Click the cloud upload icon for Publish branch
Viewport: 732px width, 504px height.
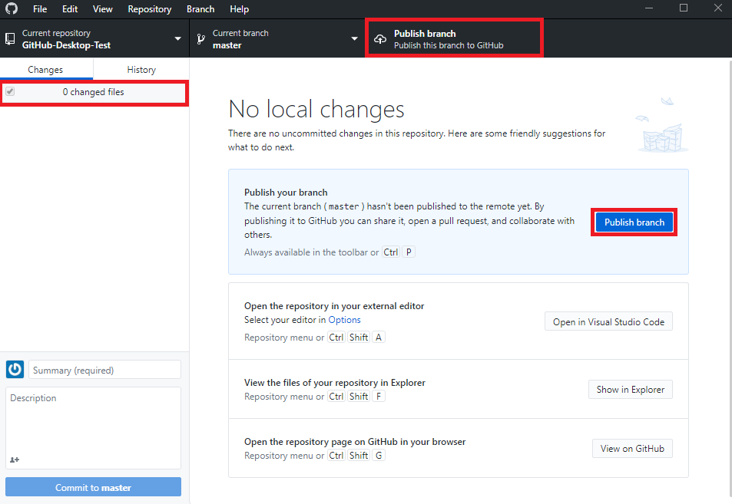[x=380, y=39]
